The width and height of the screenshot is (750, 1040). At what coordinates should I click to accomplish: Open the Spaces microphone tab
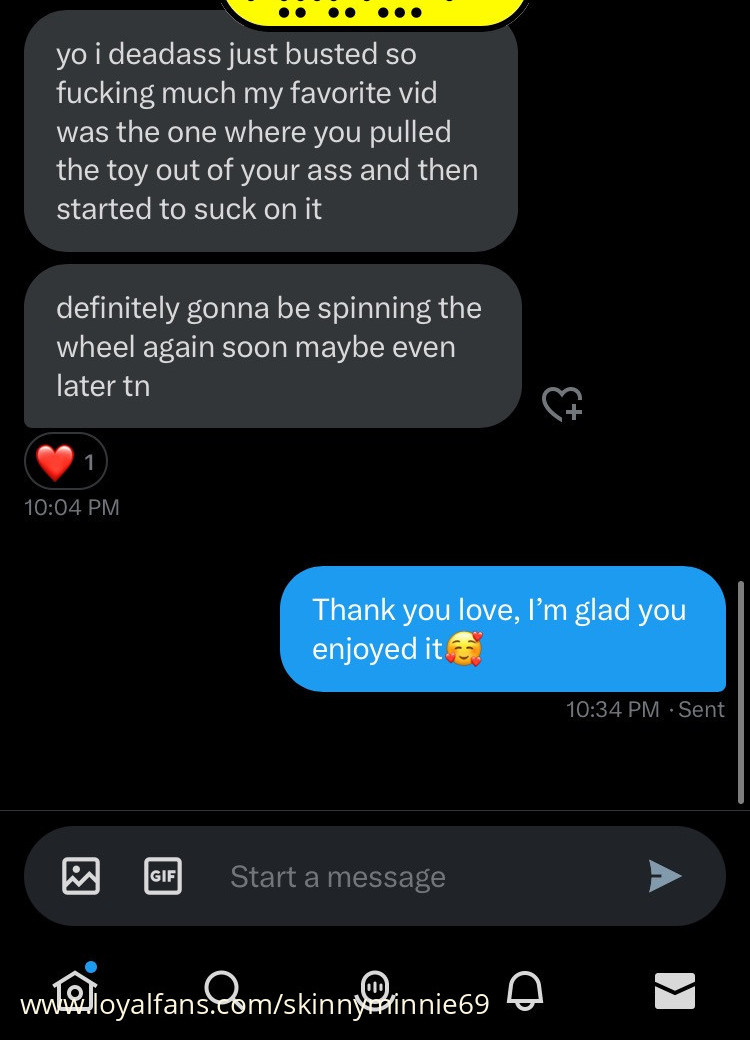click(x=374, y=988)
